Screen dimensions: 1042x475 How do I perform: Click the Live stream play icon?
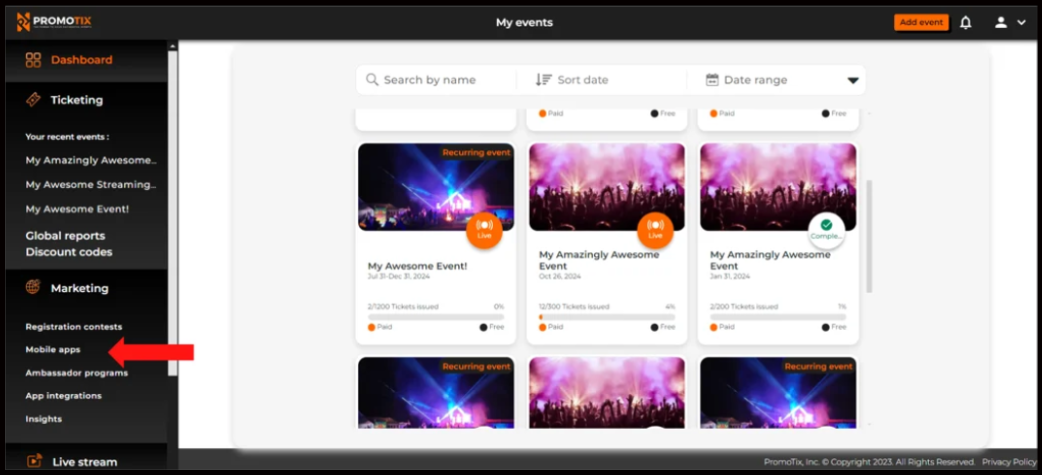pyautogui.click(x=34, y=461)
